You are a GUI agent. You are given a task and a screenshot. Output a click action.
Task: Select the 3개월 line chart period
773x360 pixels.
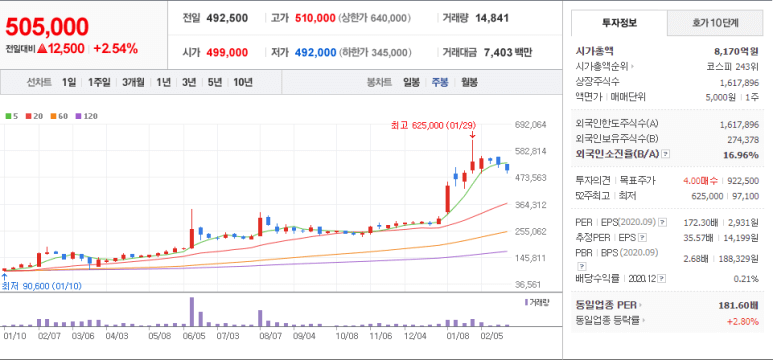pos(133,82)
